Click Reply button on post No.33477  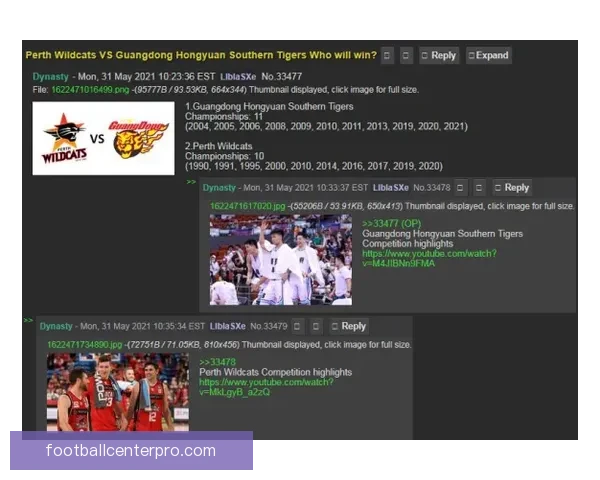coord(439,56)
